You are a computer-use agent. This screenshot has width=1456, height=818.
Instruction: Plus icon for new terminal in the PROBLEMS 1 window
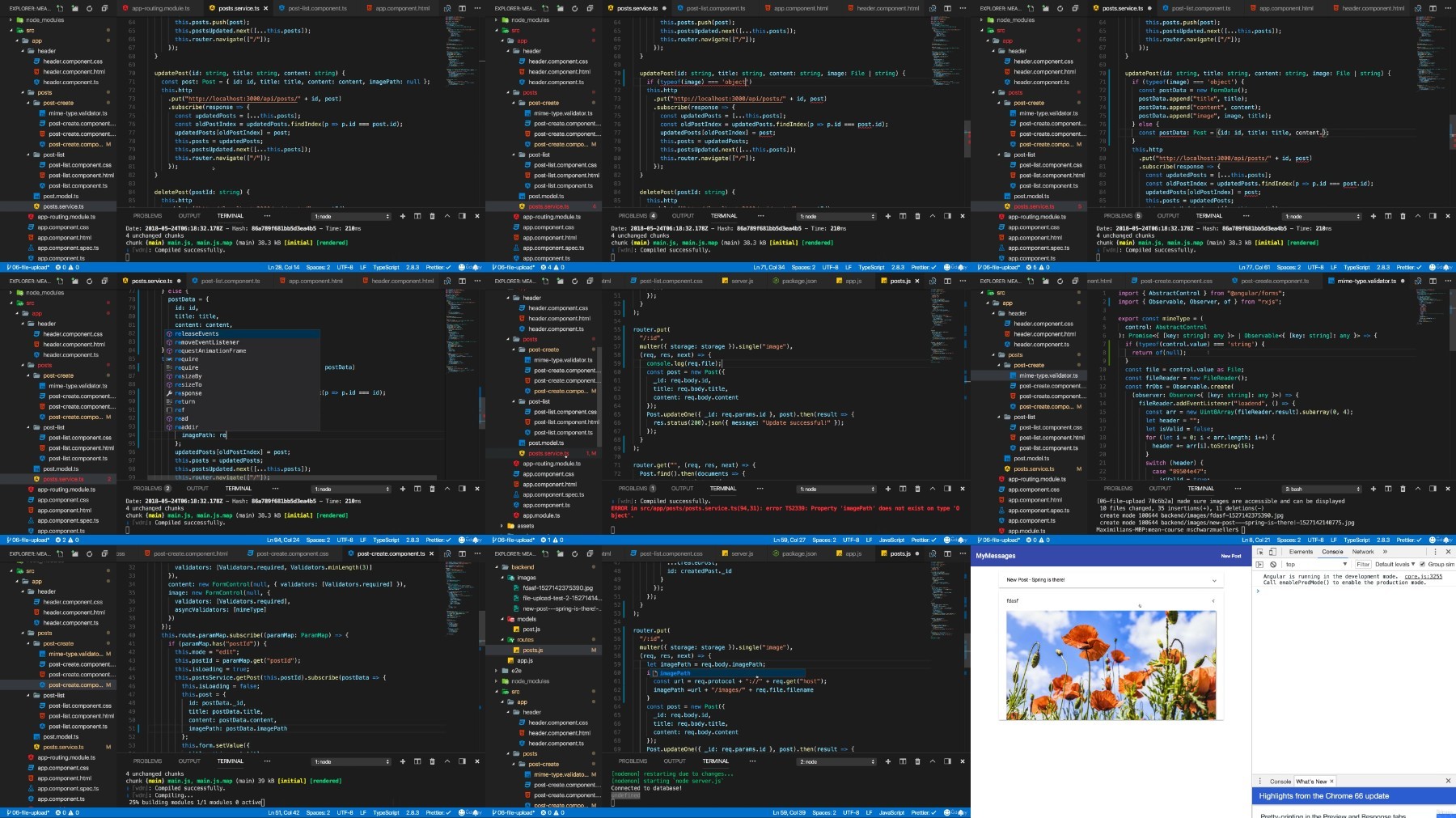(x=888, y=489)
